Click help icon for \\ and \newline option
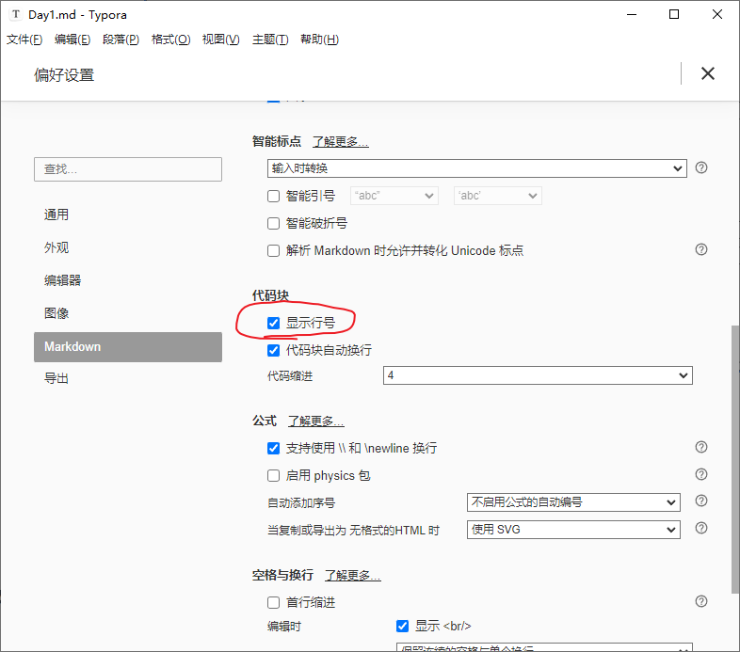The height and width of the screenshot is (652, 740). pyautogui.click(x=701, y=447)
